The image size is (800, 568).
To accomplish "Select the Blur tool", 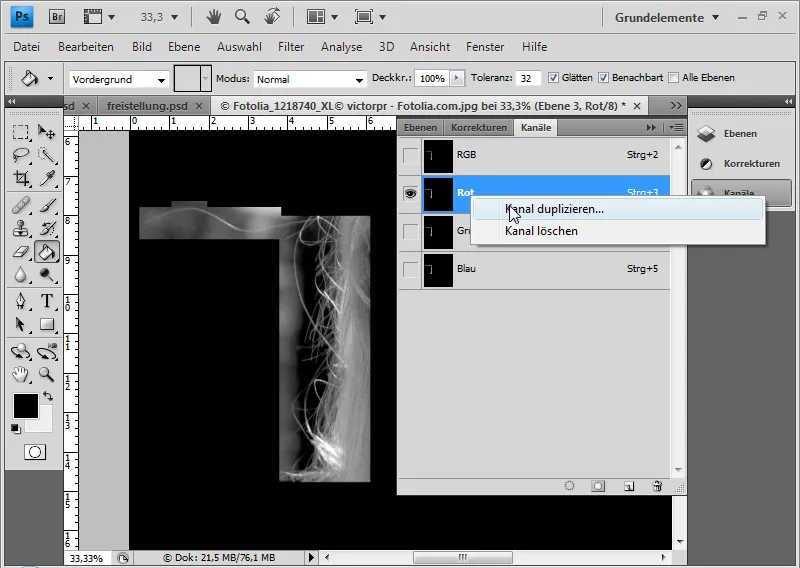I will point(20,275).
